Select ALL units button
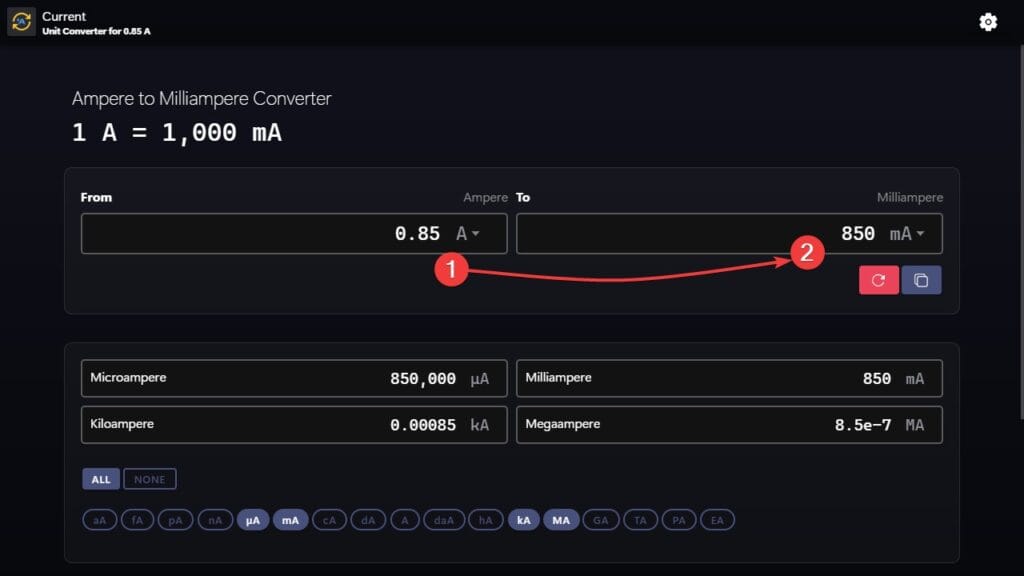1024x576 pixels. (101, 479)
